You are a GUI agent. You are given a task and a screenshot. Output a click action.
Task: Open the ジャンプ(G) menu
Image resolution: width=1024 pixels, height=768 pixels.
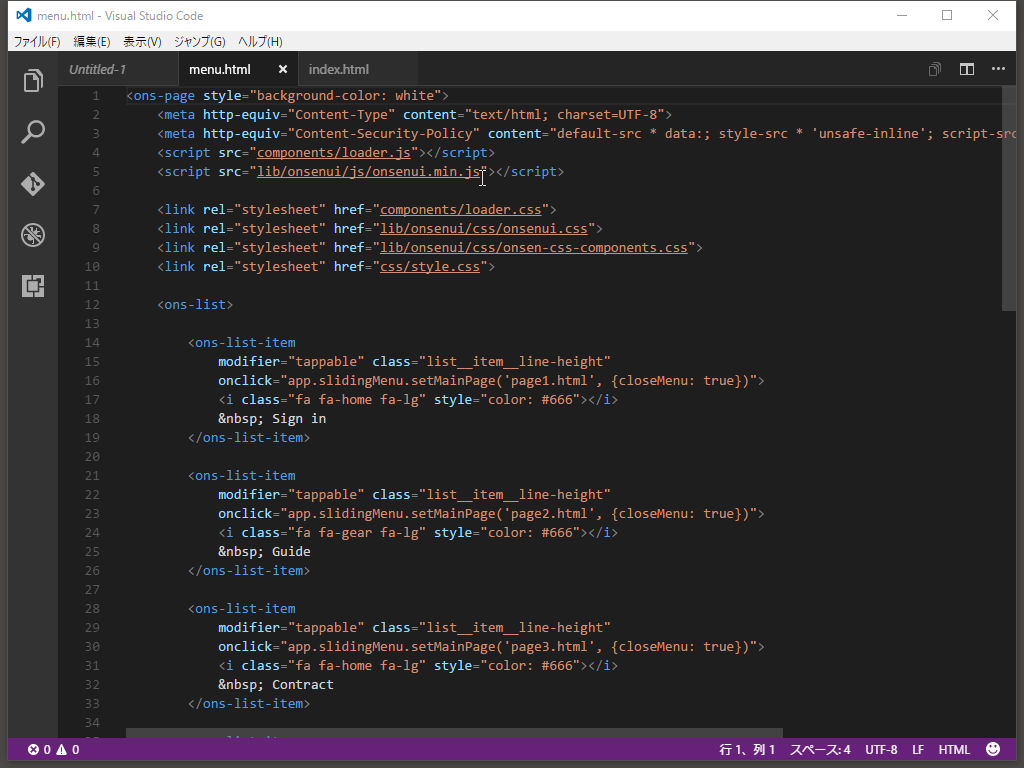(x=200, y=42)
